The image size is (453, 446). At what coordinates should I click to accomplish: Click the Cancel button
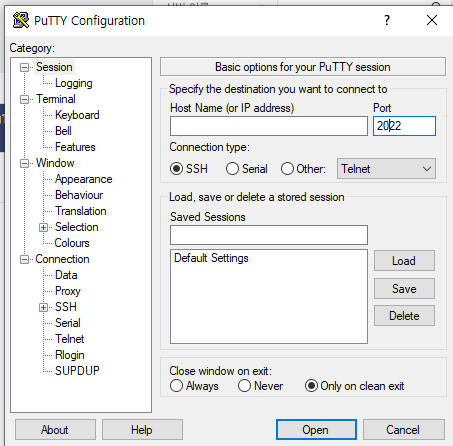tap(404, 430)
